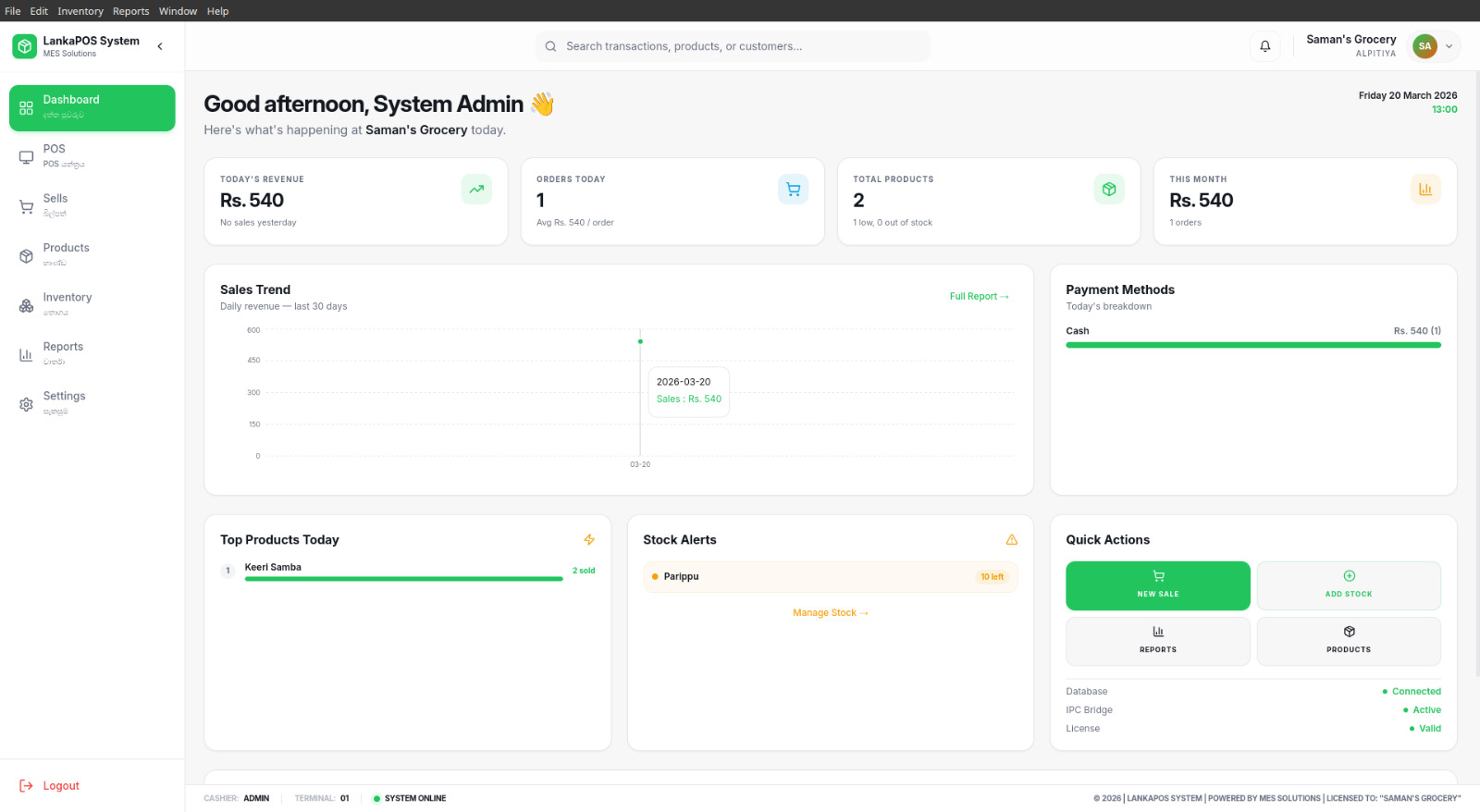Open the Products quick action button
The height and width of the screenshot is (812, 1480).
click(x=1349, y=641)
